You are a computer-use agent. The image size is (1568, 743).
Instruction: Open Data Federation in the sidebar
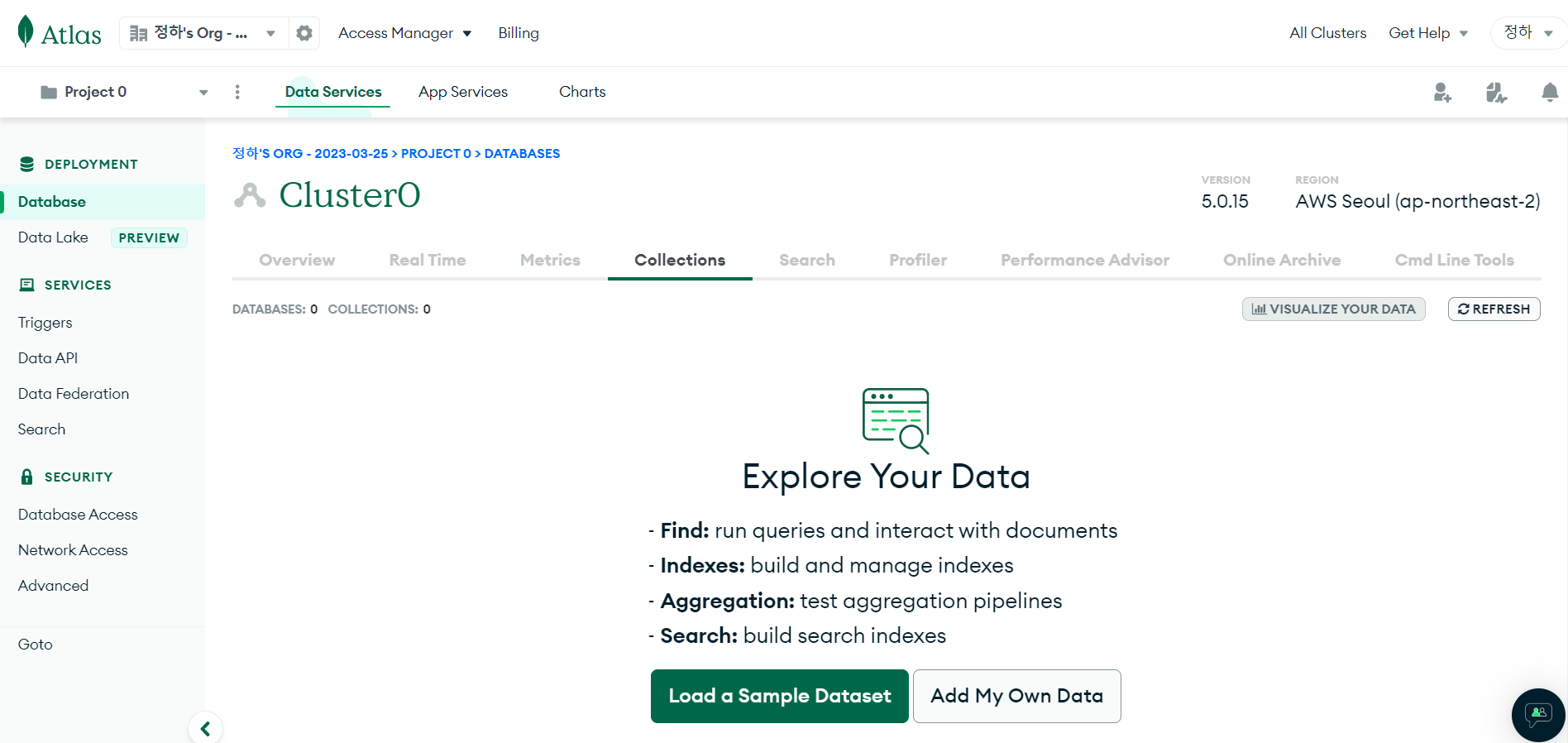coord(74,394)
